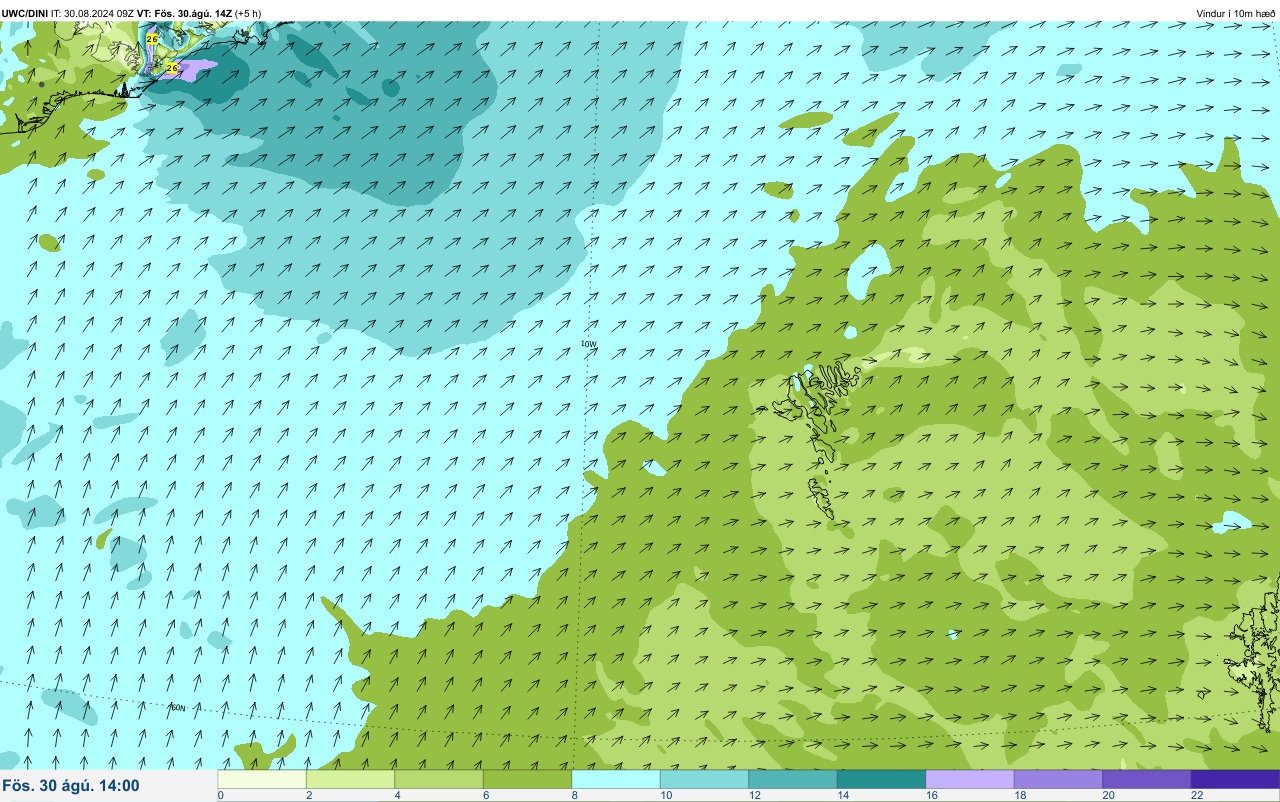The image size is (1280, 802).
Task: Click the '60N' latitude label on map
Action: tap(178, 708)
